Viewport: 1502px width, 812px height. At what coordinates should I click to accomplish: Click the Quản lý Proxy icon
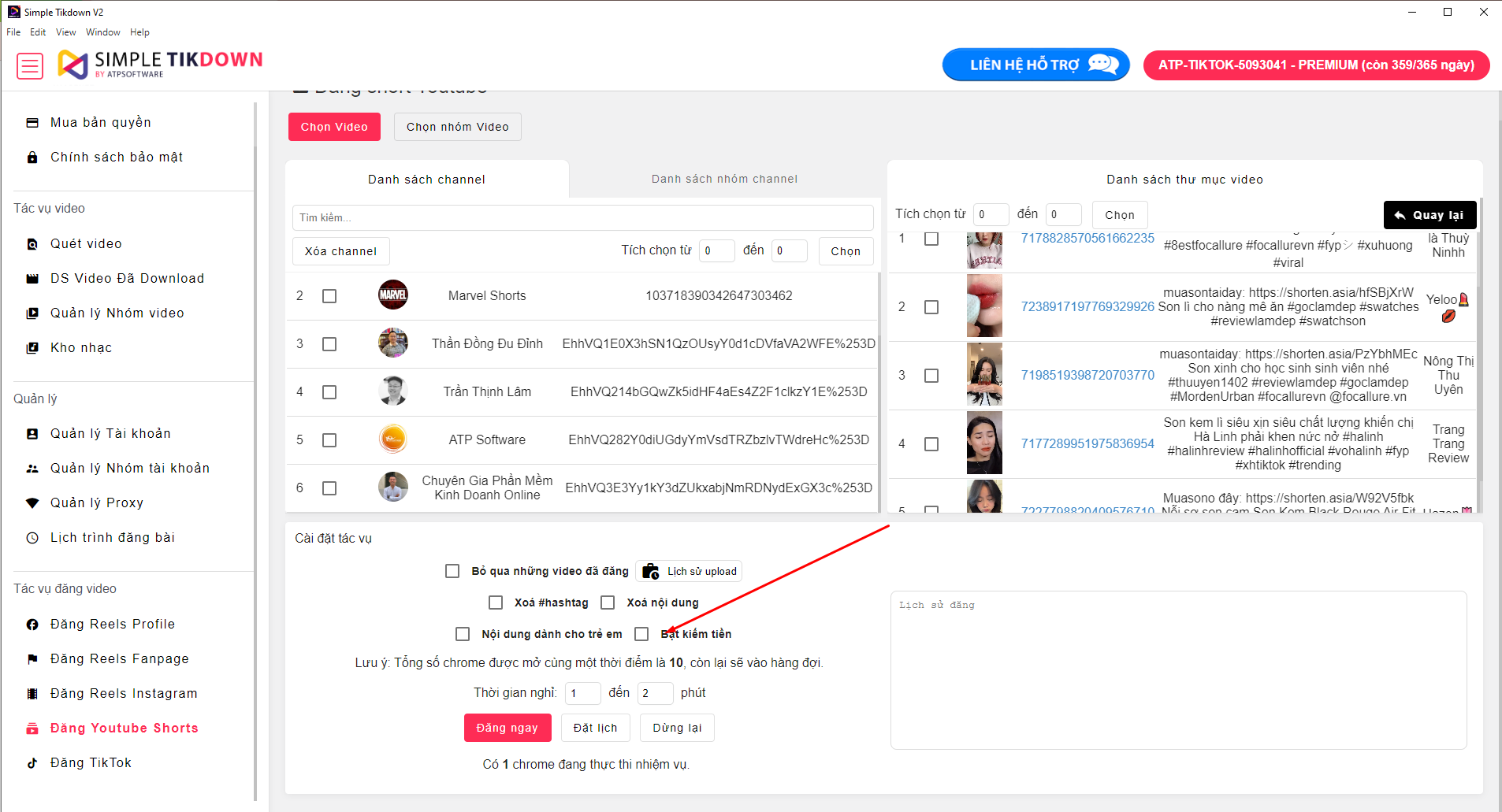tap(32, 503)
